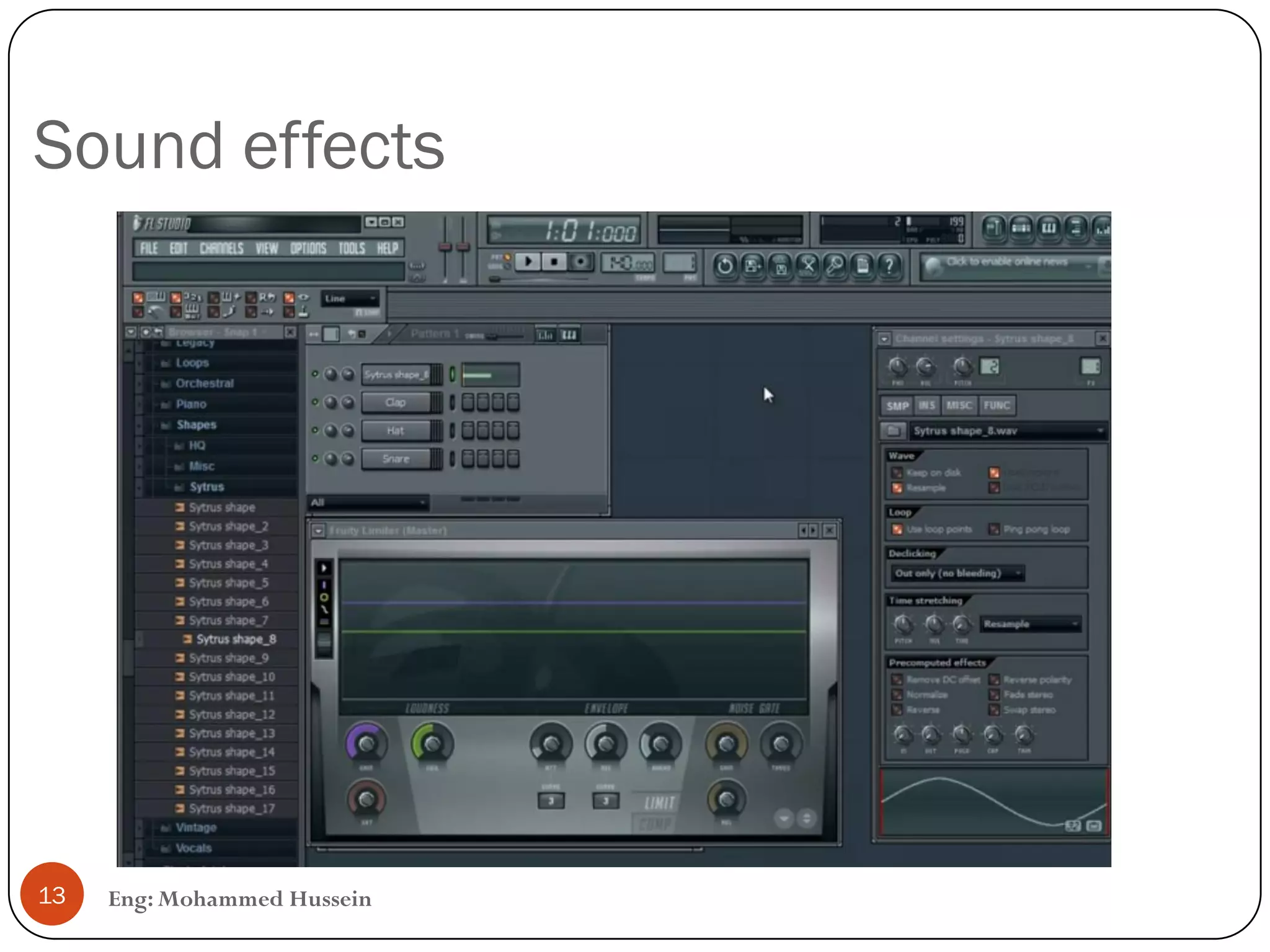The height and width of the screenshot is (952, 1270).
Task: Open the CHANNELS menu
Action: [x=221, y=249]
